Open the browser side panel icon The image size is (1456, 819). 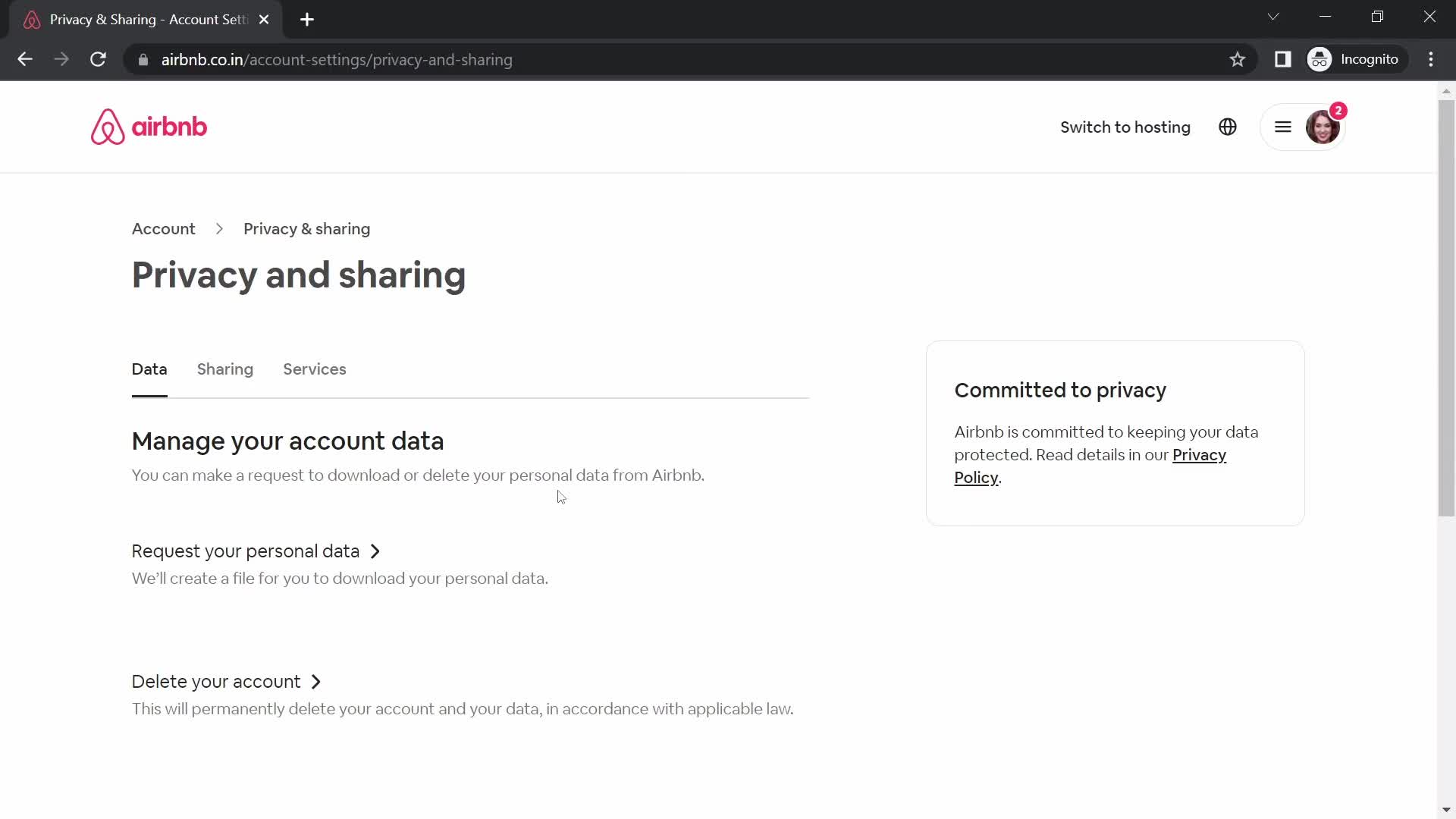(1282, 59)
